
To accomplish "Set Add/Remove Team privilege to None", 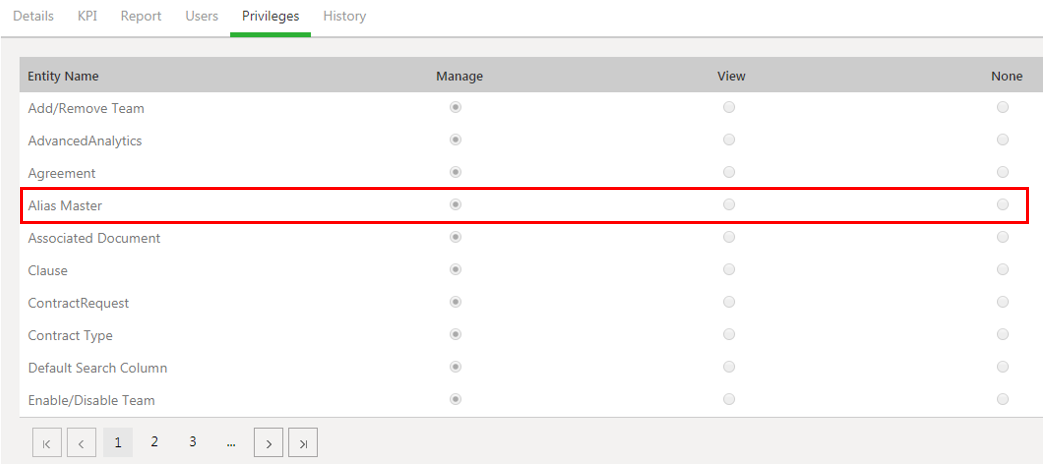I will [1002, 107].
